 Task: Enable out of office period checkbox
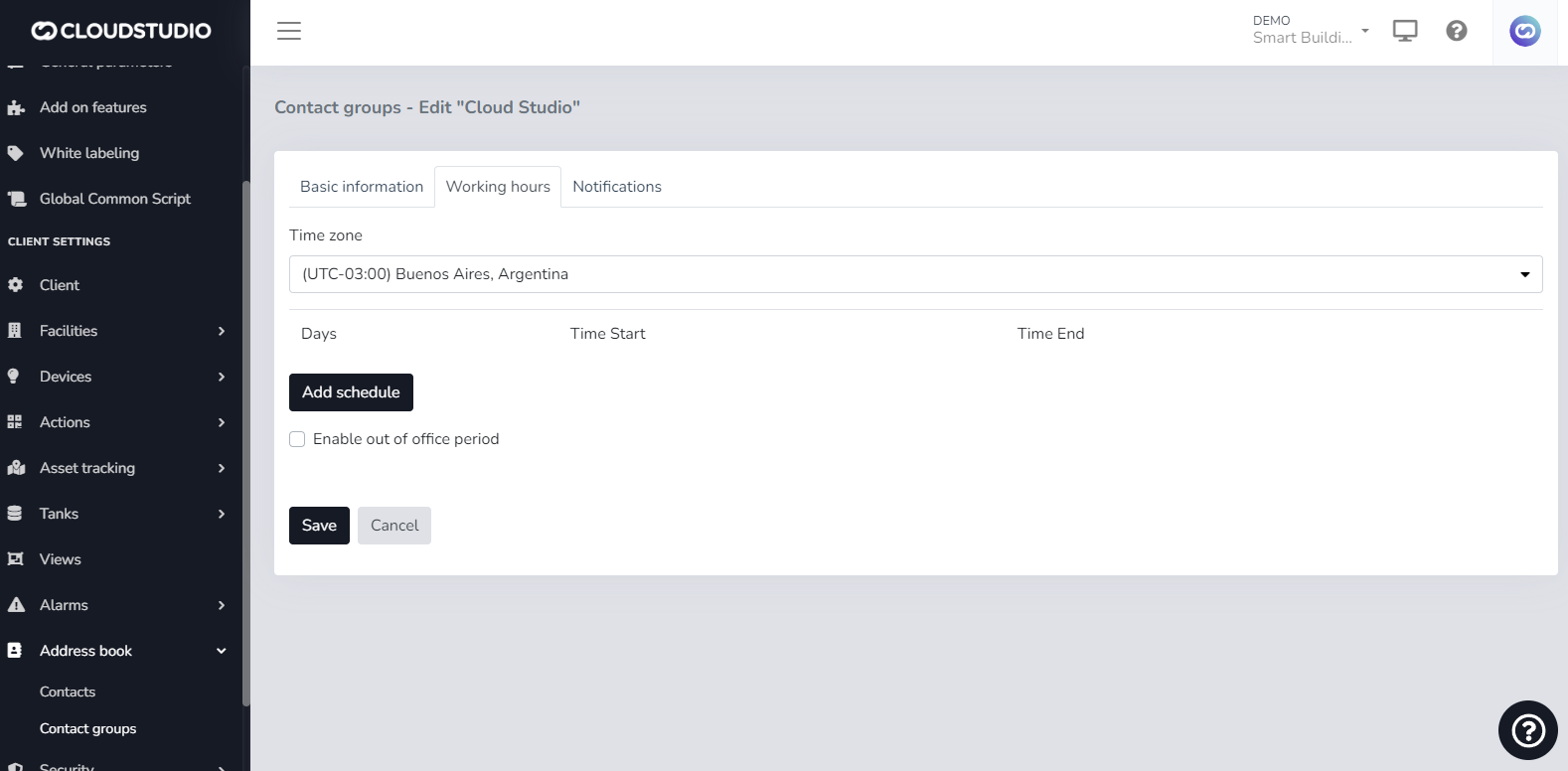pos(297,439)
